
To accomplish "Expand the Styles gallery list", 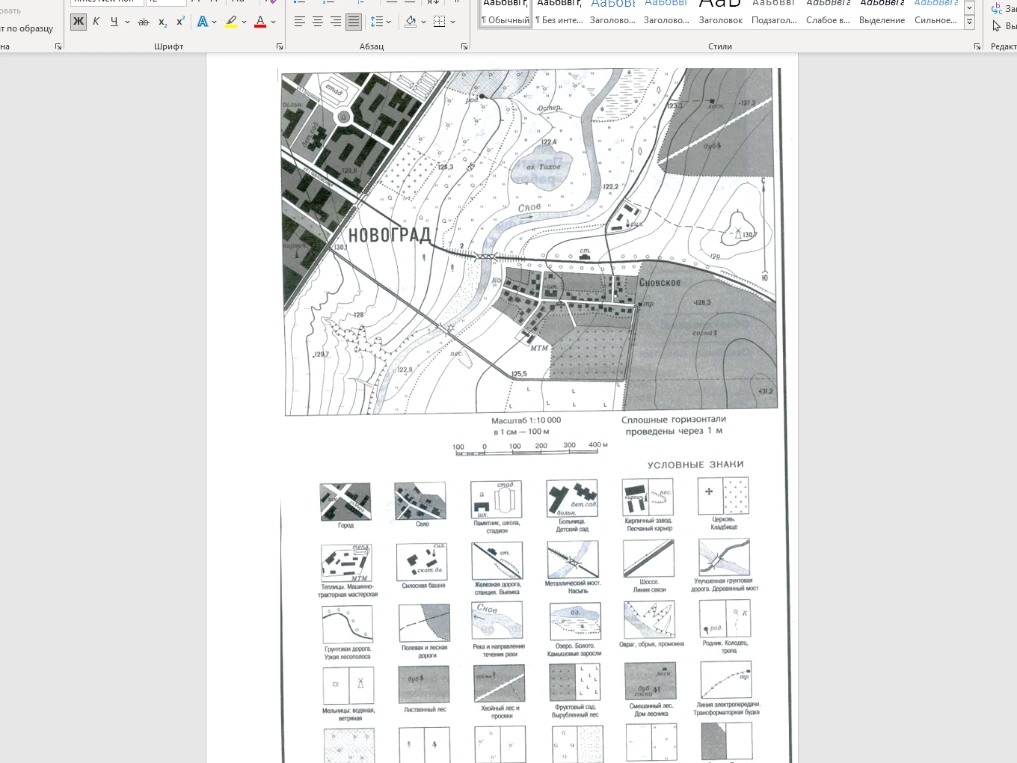I will [x=969, y=22].
